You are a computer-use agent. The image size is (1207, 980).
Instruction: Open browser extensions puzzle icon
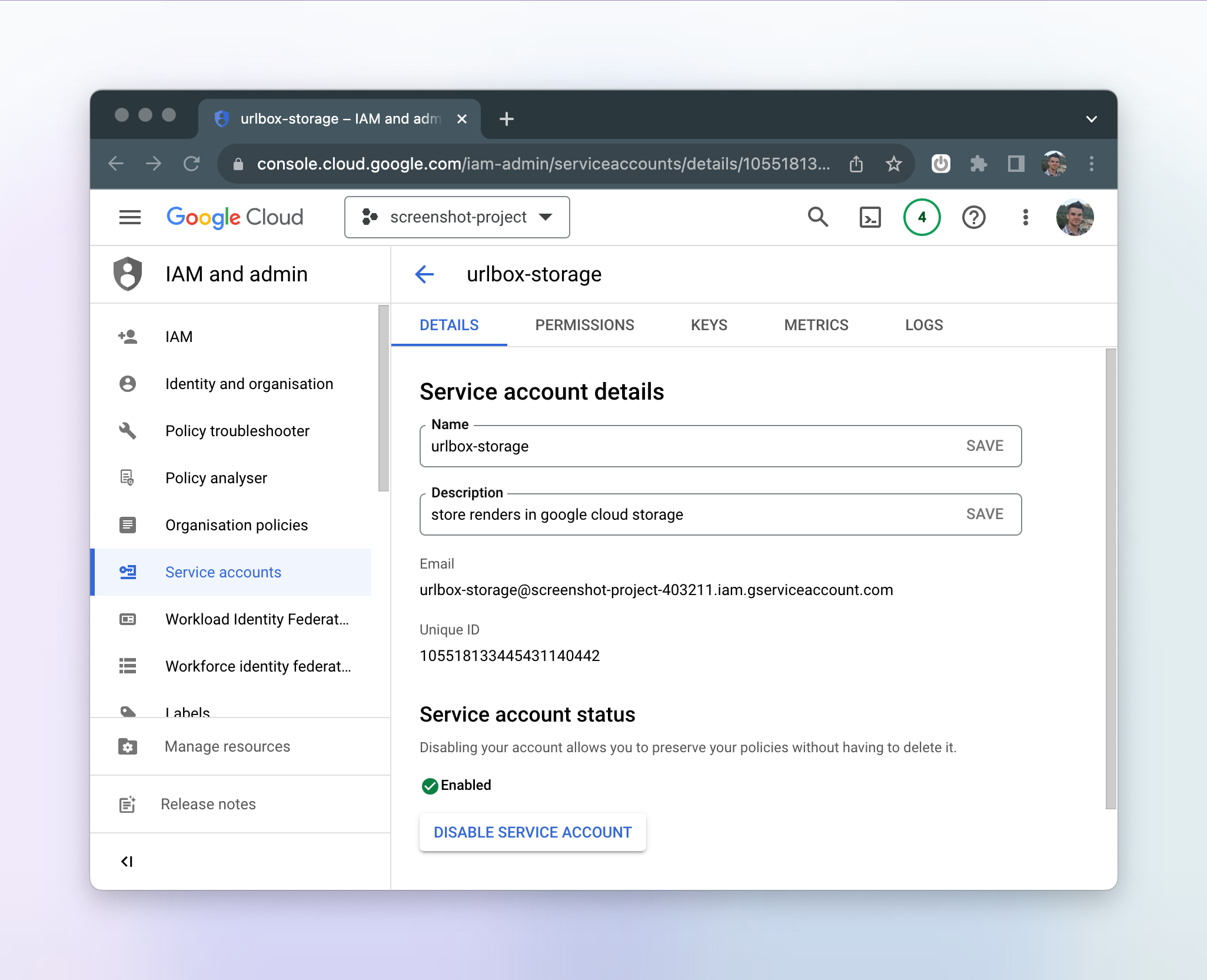[978, 164]
